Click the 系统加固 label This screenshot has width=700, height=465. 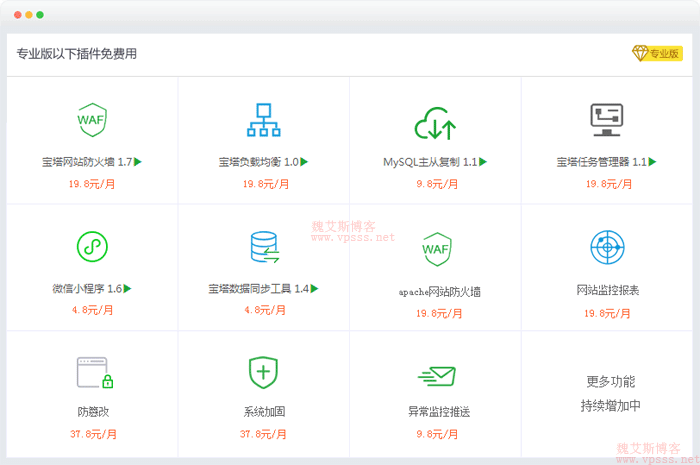[264, 411]
